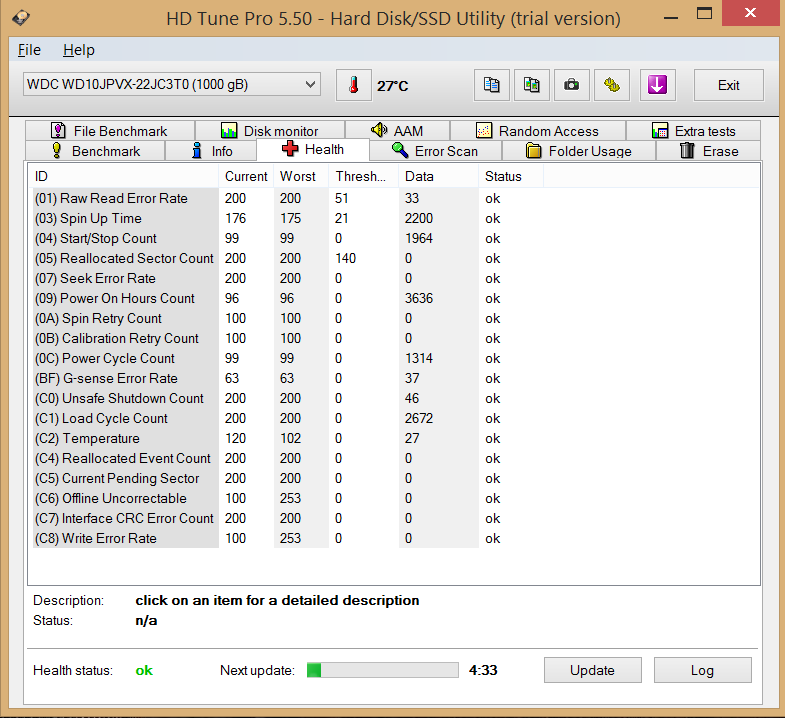Screen dimensions: 785x718
Task: Open the Help menu
Action: (x=79, y=50)
